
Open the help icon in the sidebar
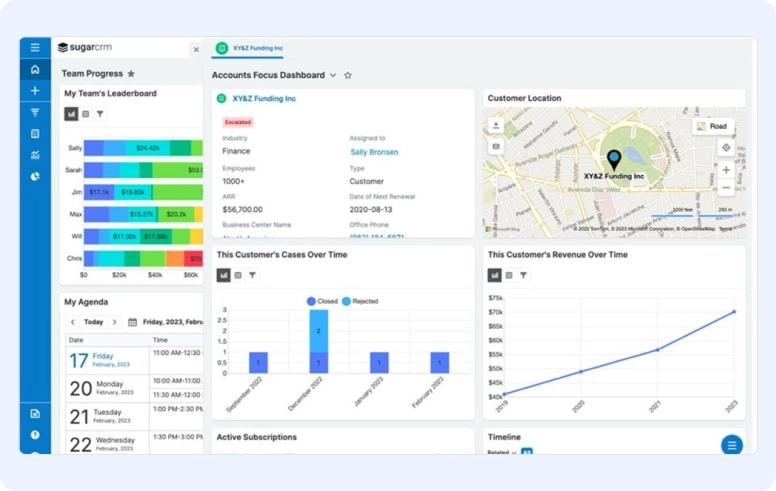[35, 435]
